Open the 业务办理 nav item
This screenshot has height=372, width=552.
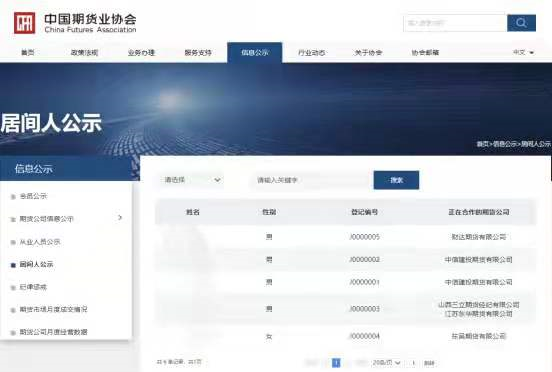pos(141,53)
